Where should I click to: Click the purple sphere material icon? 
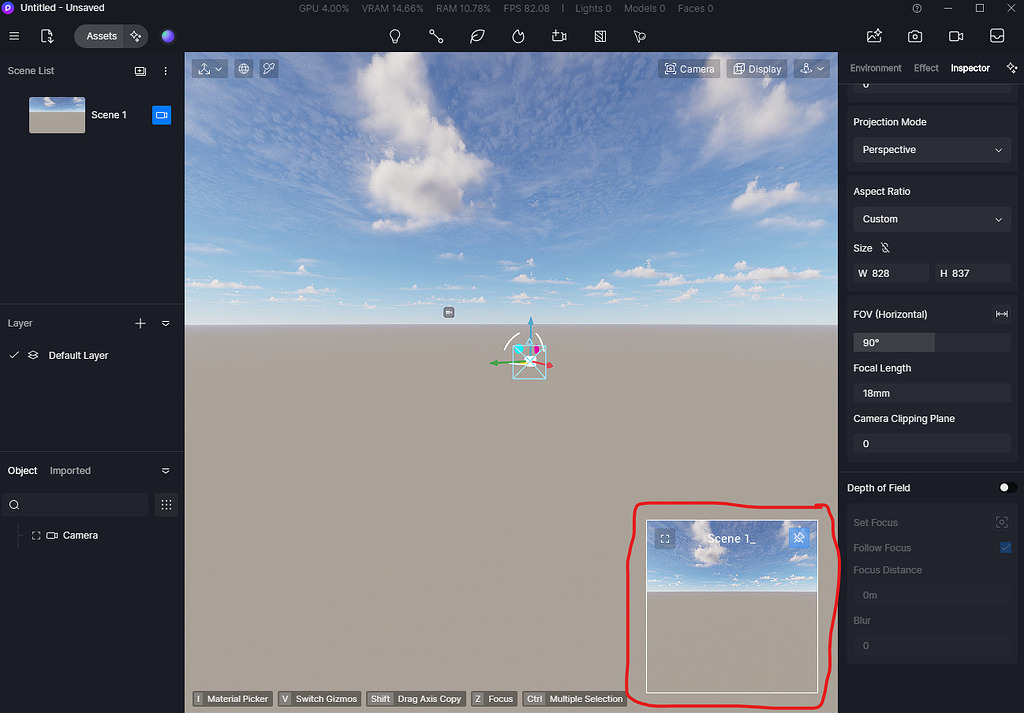[168, 36]
